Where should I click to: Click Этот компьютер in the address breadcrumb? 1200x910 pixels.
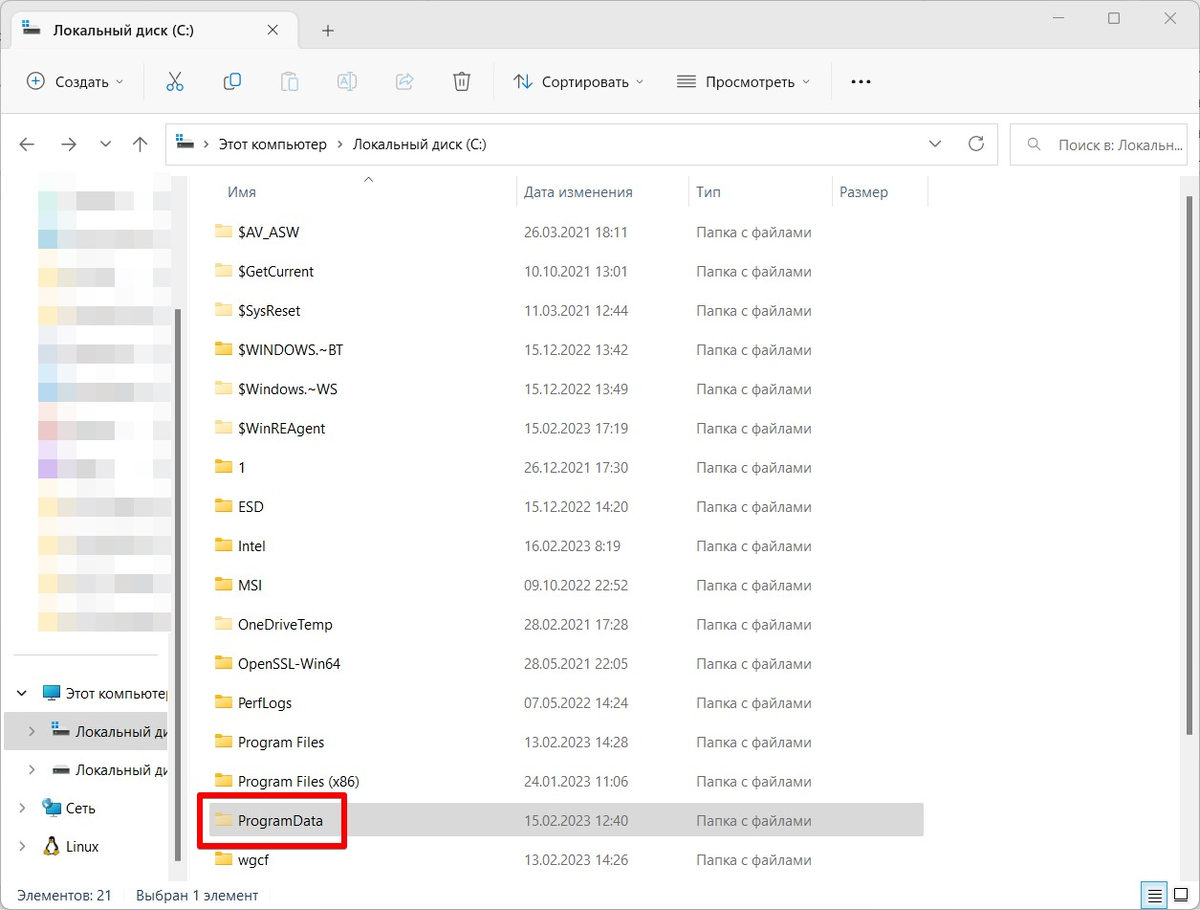click(273, 144)
